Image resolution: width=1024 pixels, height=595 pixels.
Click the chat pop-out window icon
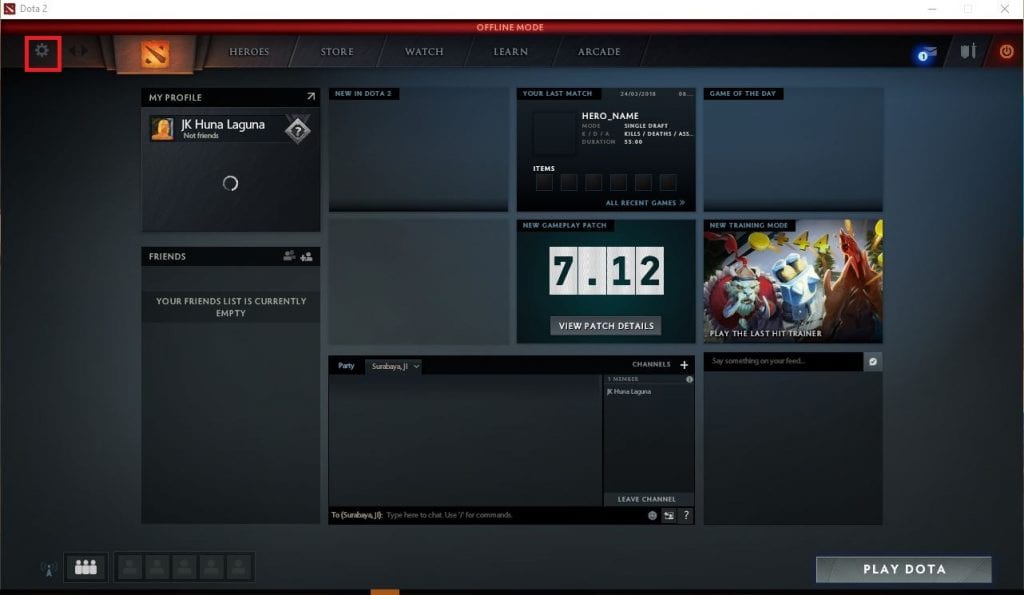coord(669,516)
